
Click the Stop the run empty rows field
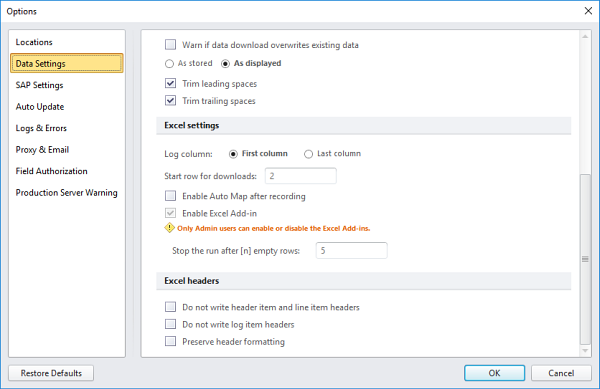pyautogui.click(x=351, y=251)
